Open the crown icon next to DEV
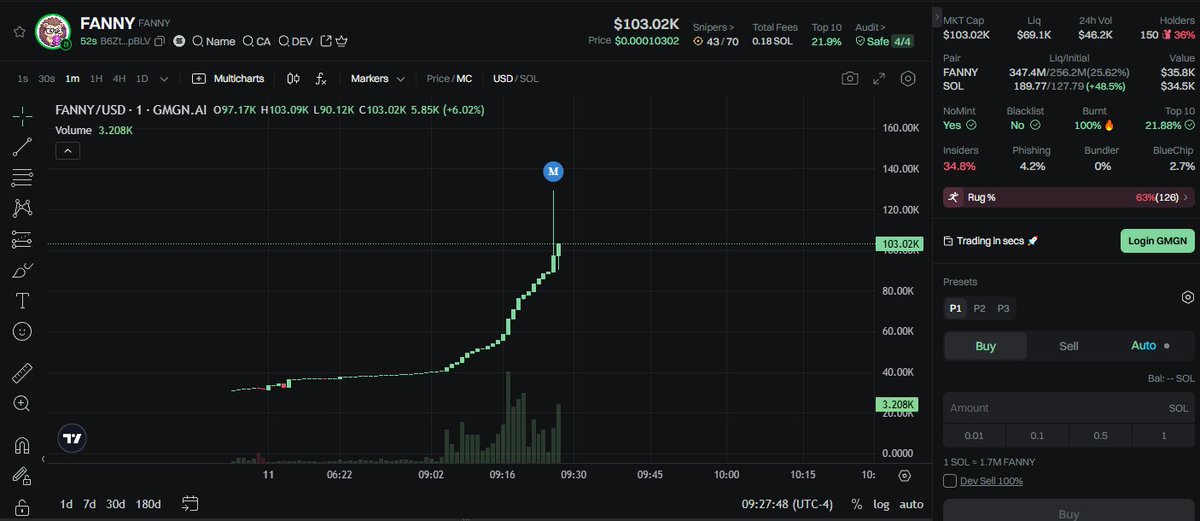 (342, 41)
